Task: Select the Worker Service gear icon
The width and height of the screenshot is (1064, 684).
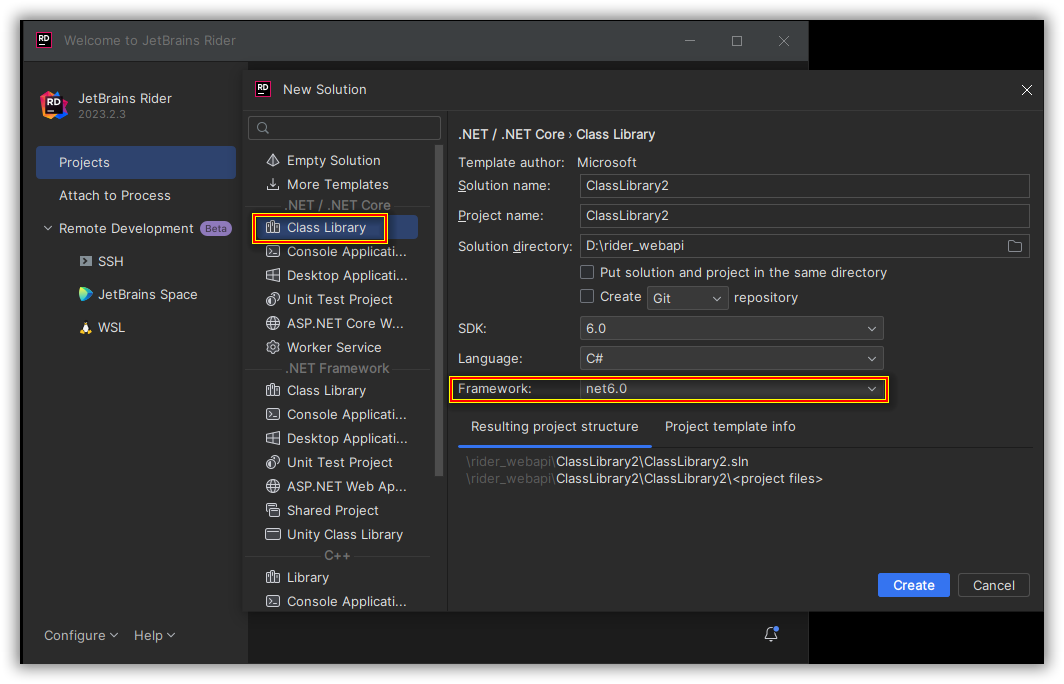Action: click(x=273, y=347)
